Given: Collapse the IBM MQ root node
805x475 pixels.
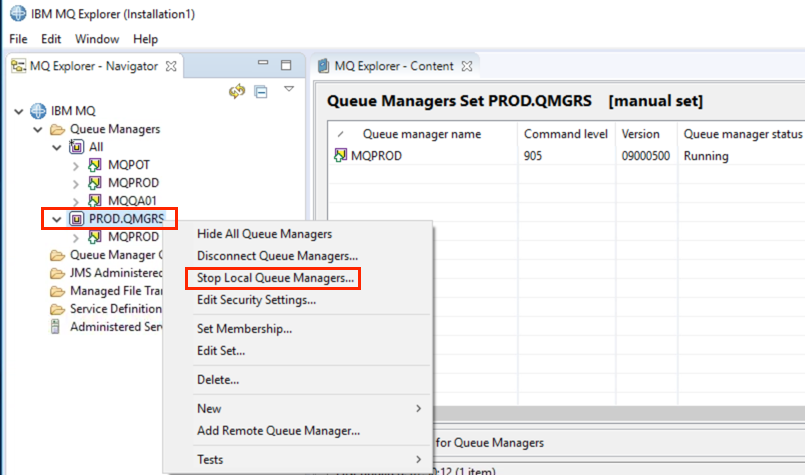Looking at the screenshot, I should pos(19,111).
